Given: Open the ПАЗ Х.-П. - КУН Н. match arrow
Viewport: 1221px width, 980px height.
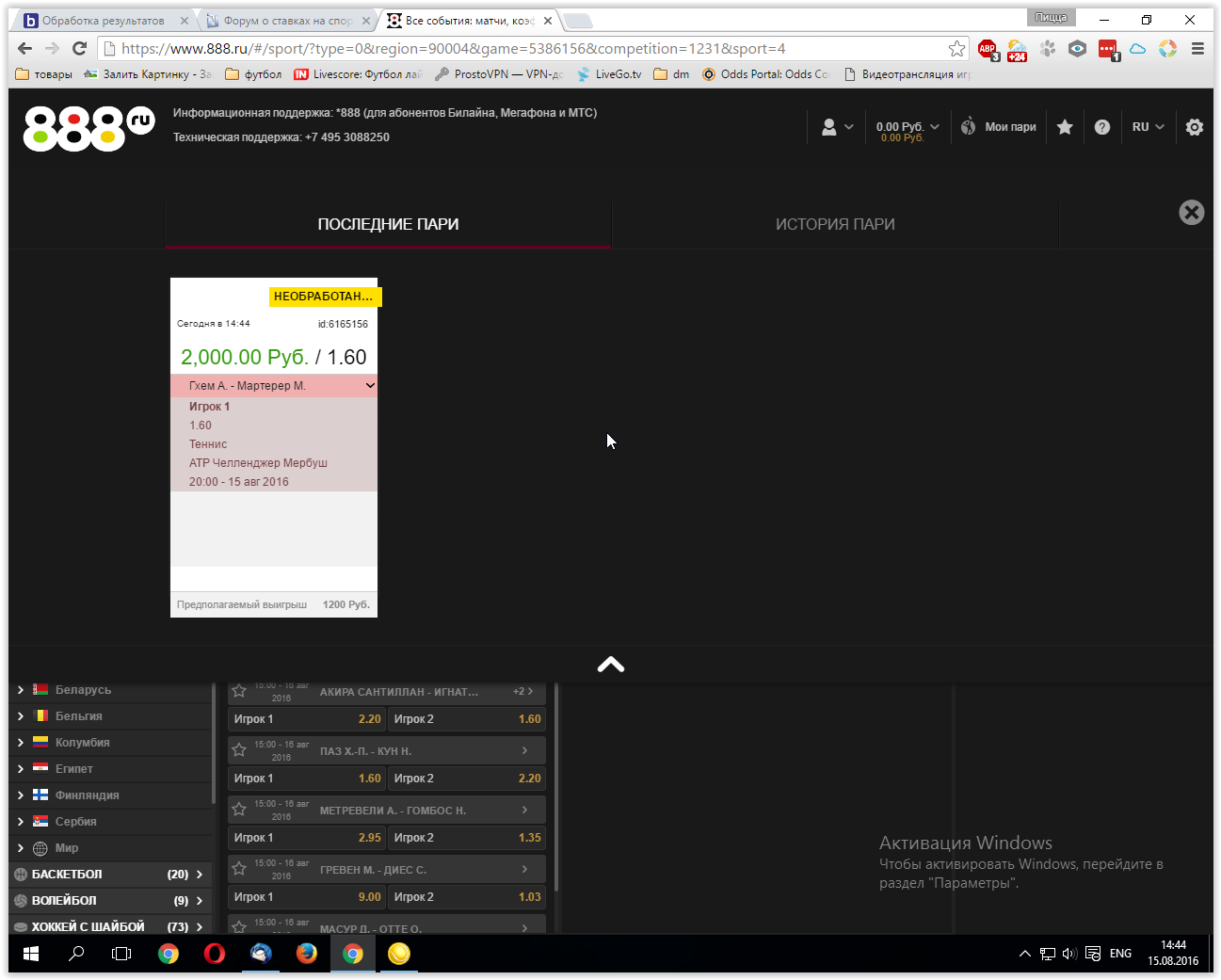Looking at the screenshot, I should tap(525, 750).
